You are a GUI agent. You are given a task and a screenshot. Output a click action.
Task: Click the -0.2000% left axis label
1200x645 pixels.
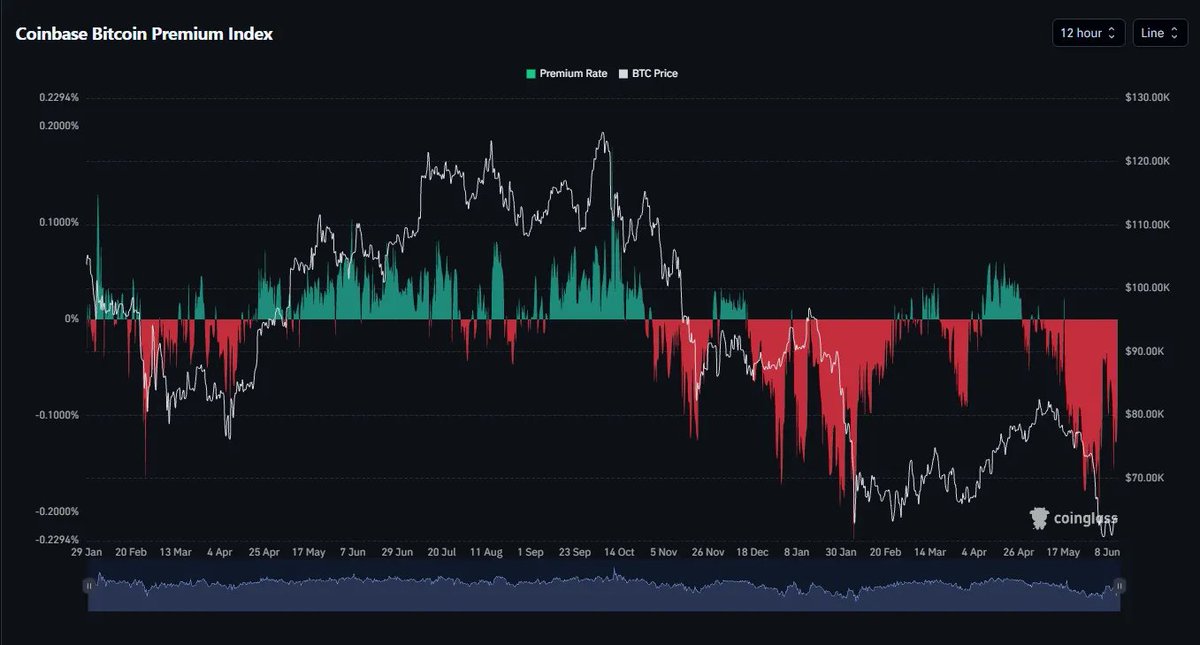[x=57, y=511]
